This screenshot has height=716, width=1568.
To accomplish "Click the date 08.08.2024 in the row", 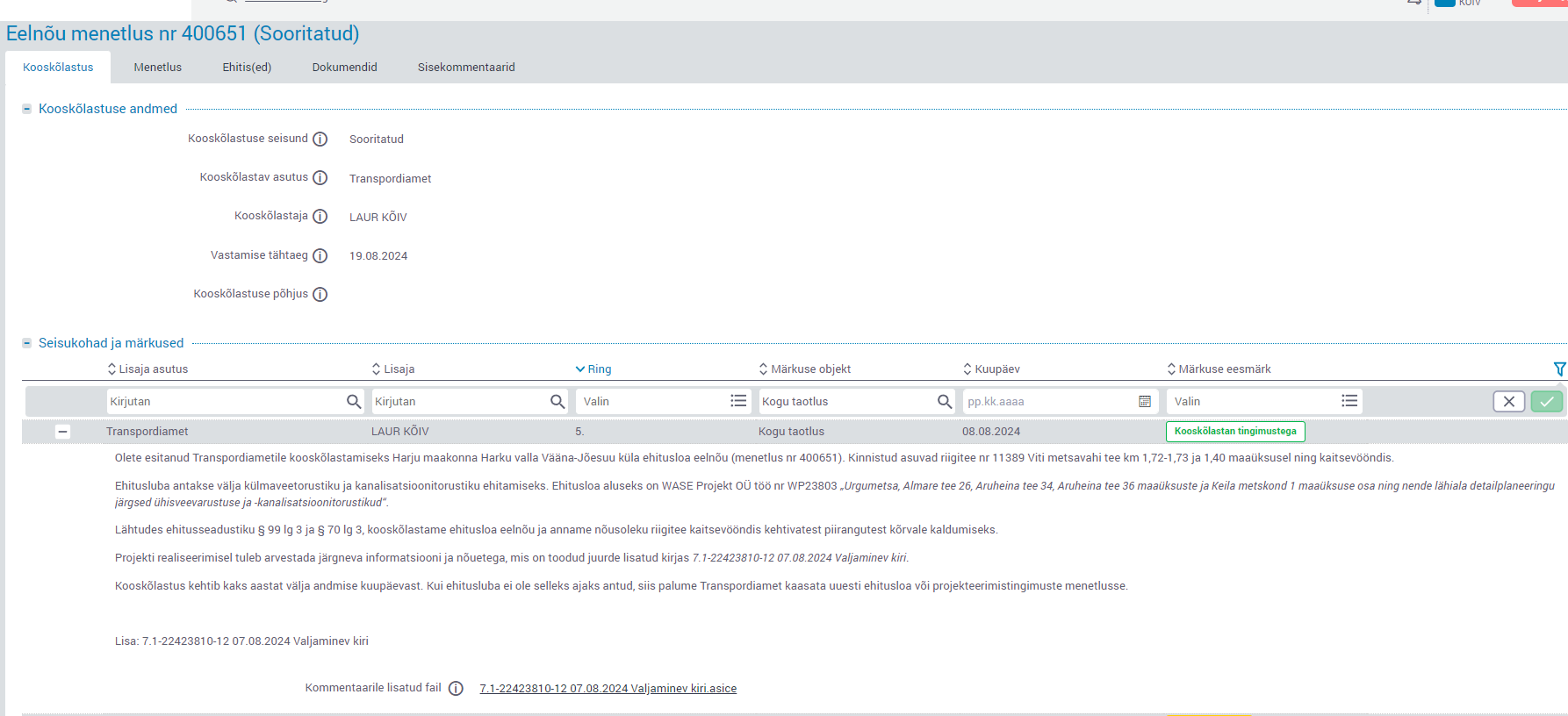I will (991, 432).
